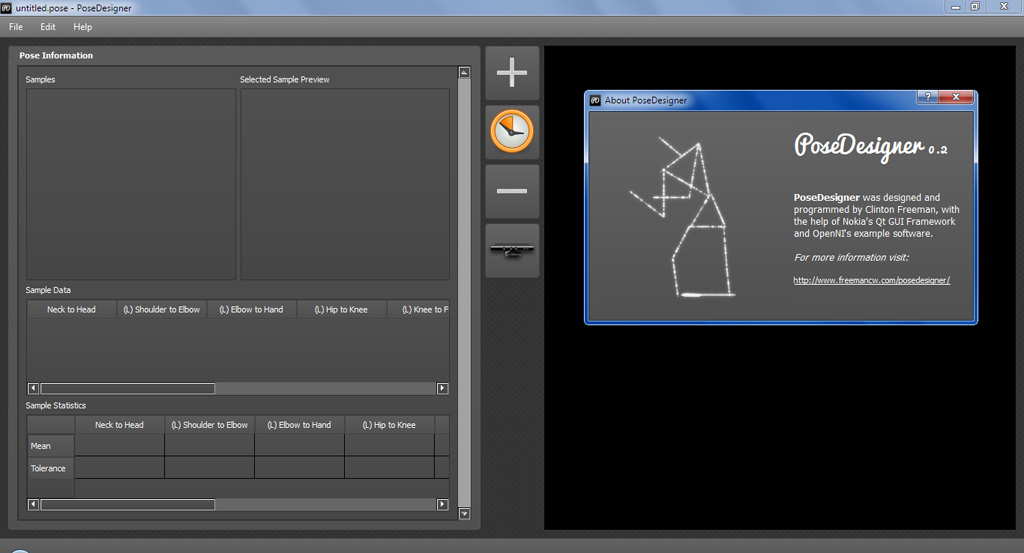Viewport: 1024px width, 553px height.
Task: Click the corner cell of Sample Statistics table
Action: click(x=51, y=425)
